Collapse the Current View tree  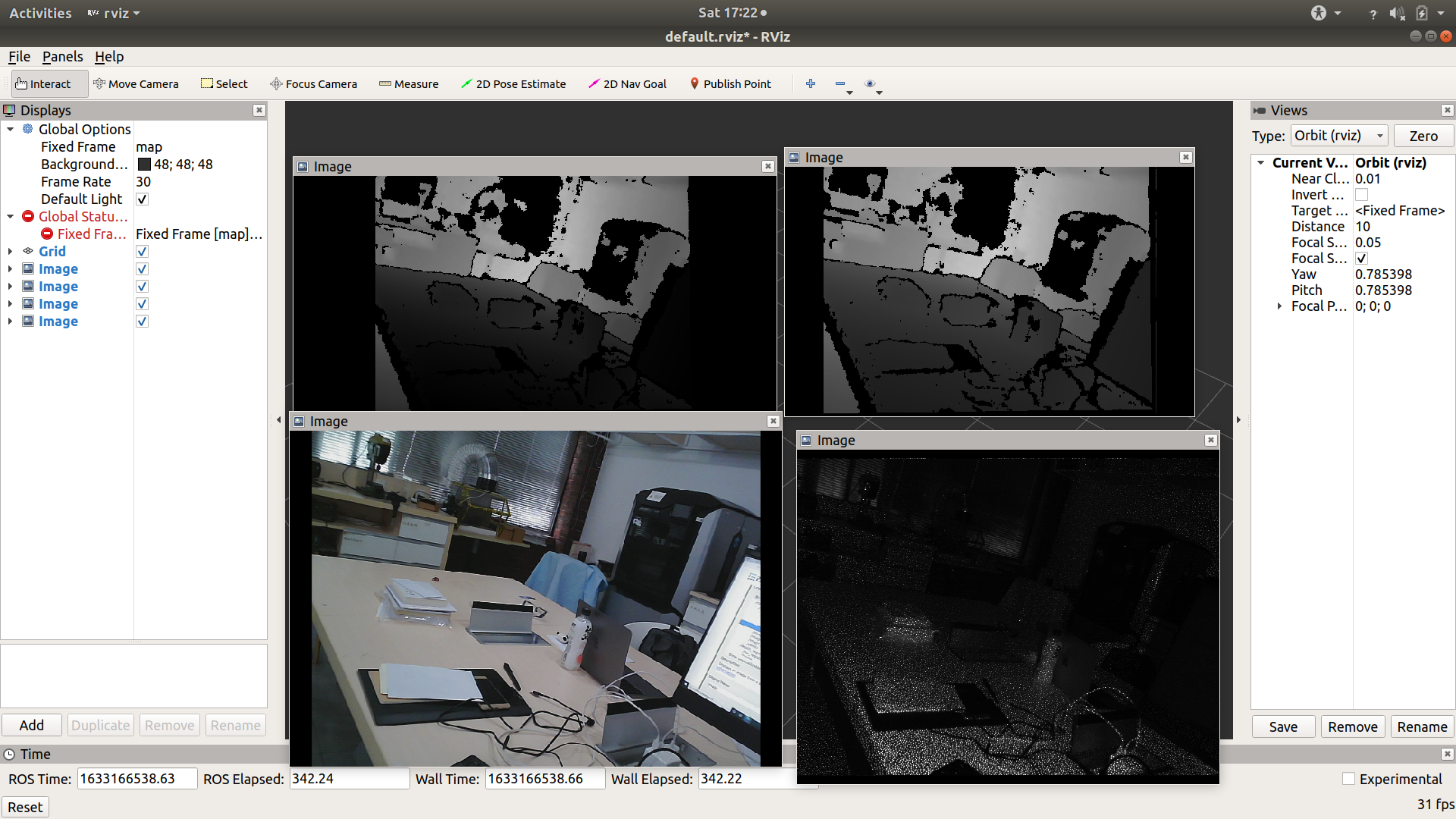[1260, 163]
